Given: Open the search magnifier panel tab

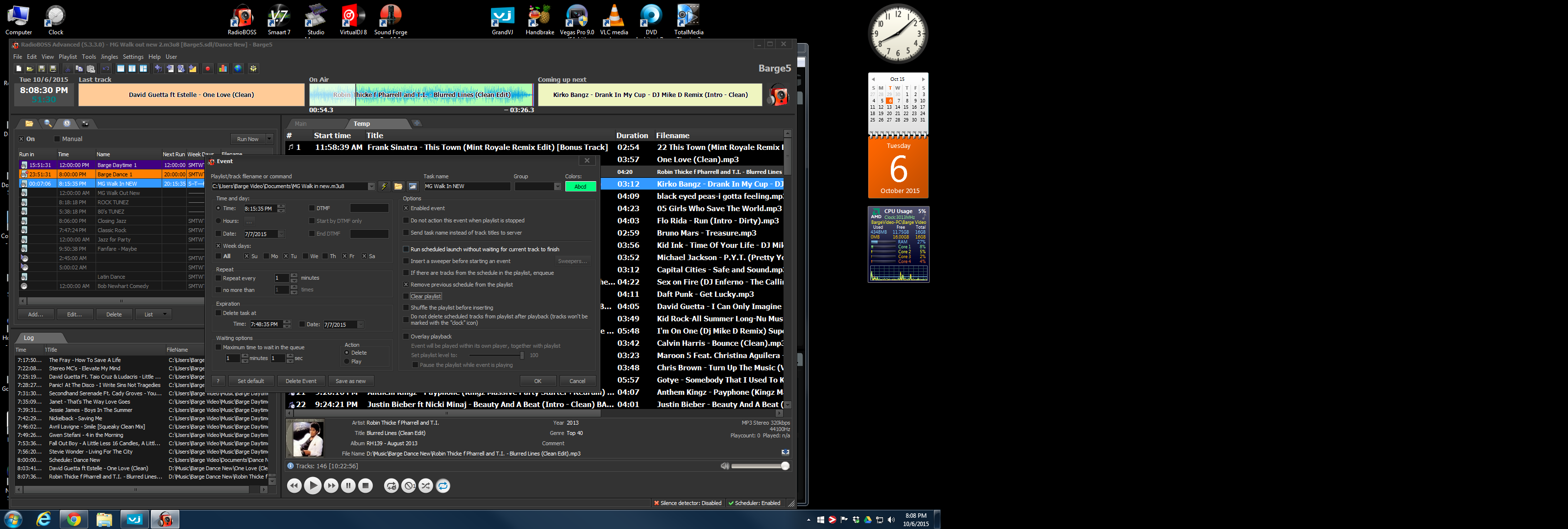Looking at the screenshot, I should 48,123.
